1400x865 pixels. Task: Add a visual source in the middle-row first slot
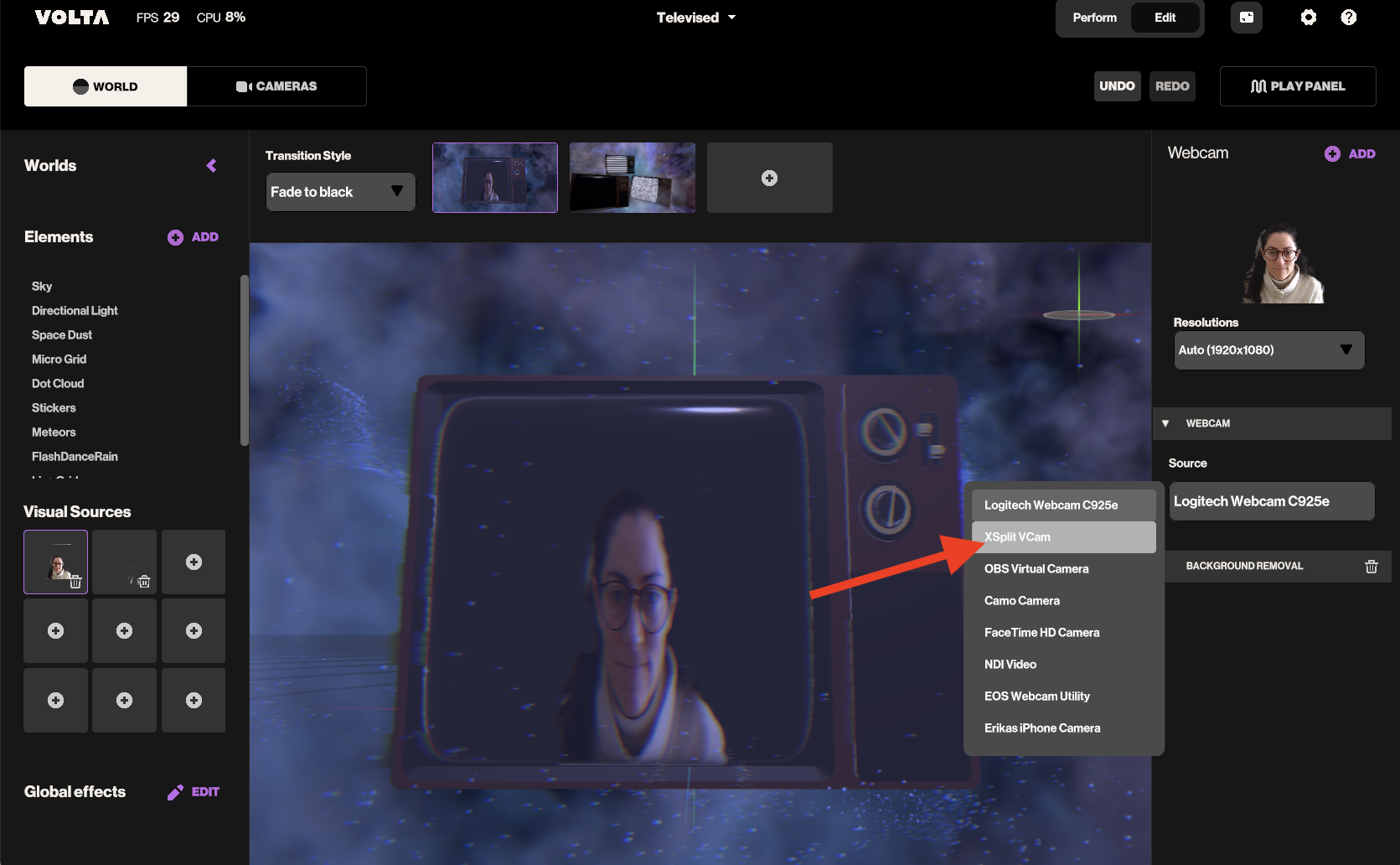(x=55, y=630)
